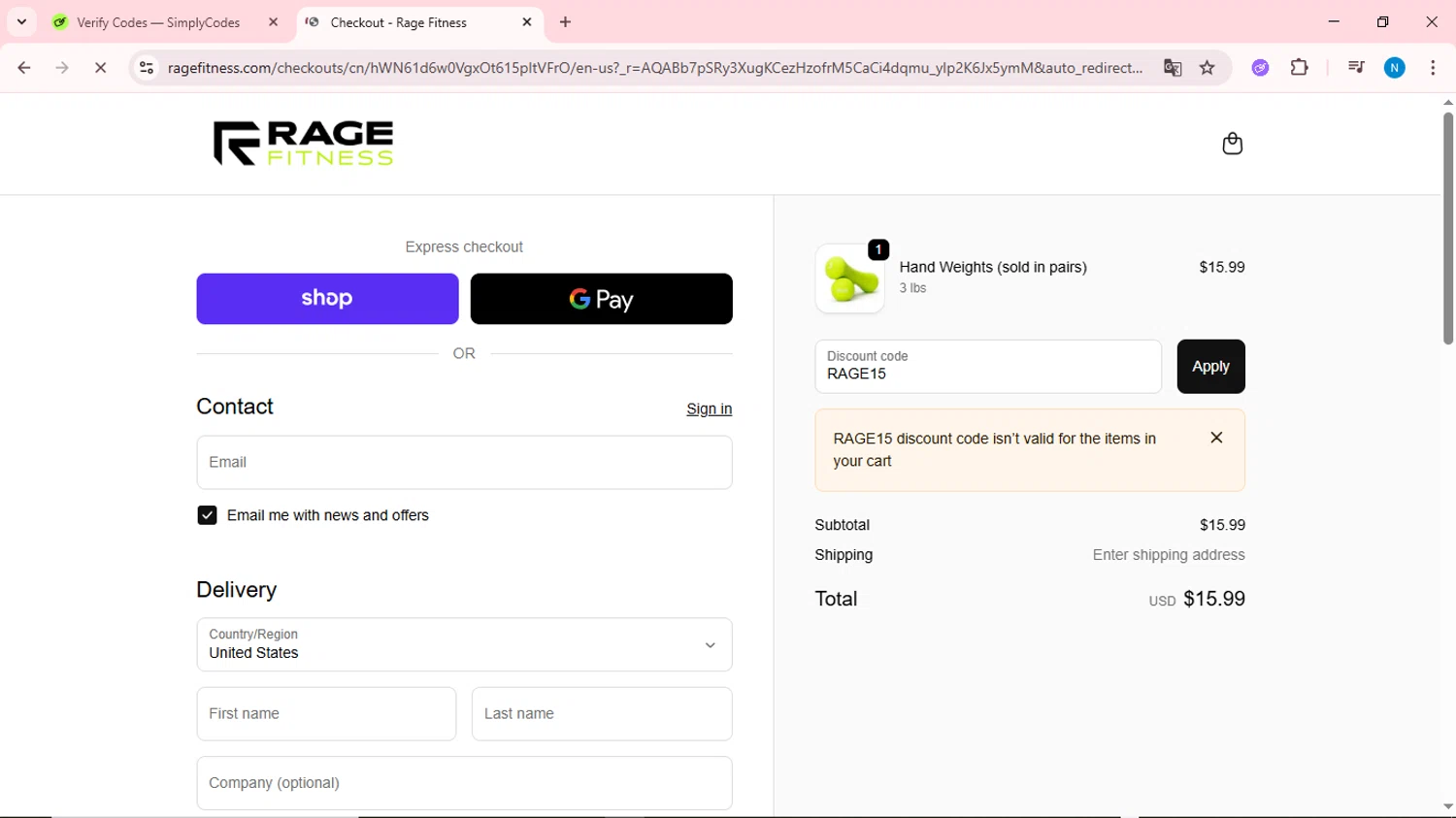
Task: Click the Express checkout heading
Action: click(x=464, y=247)
